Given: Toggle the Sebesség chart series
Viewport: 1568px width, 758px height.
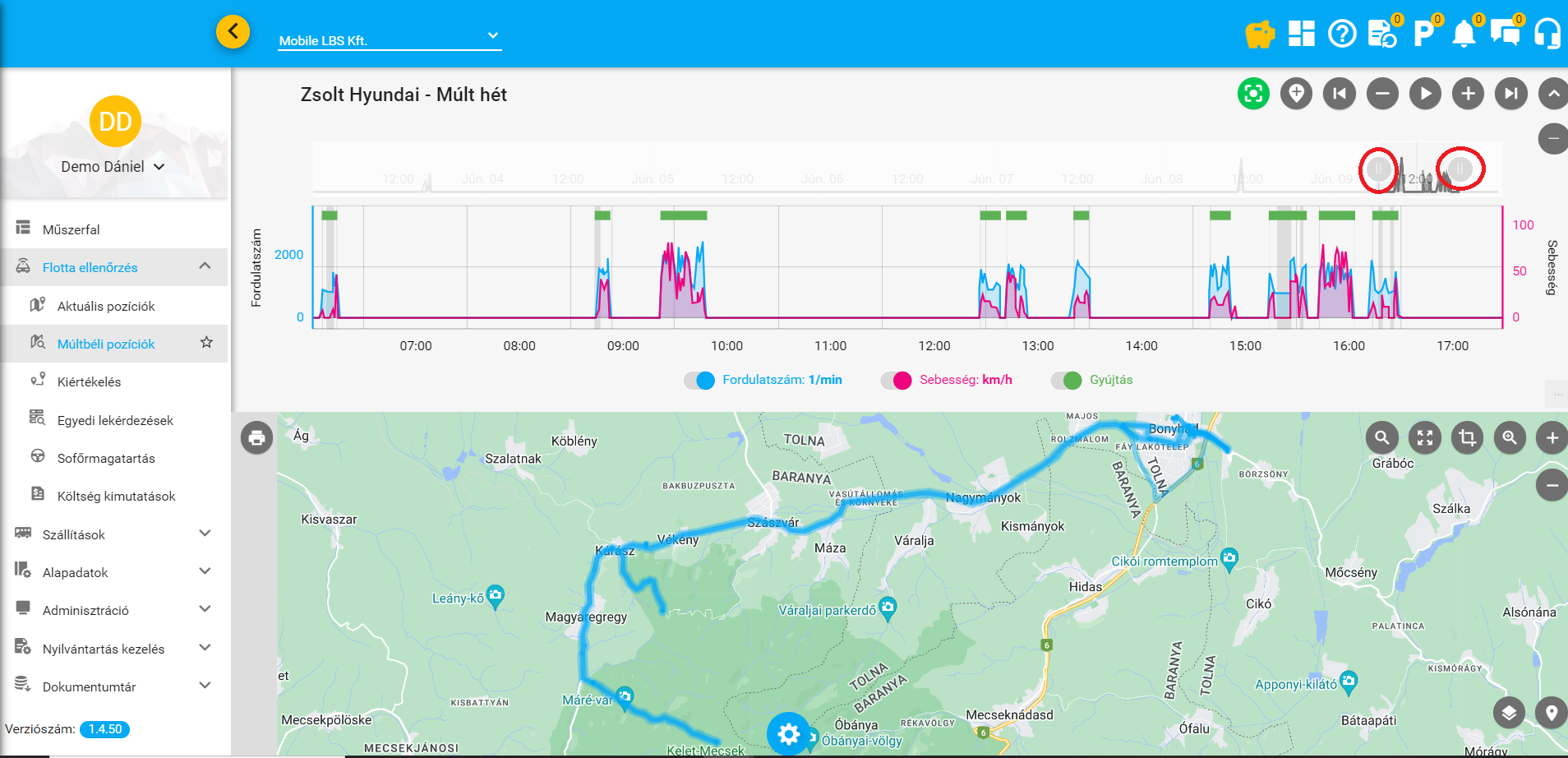Looking at the screenshot, I should [897, 381].
